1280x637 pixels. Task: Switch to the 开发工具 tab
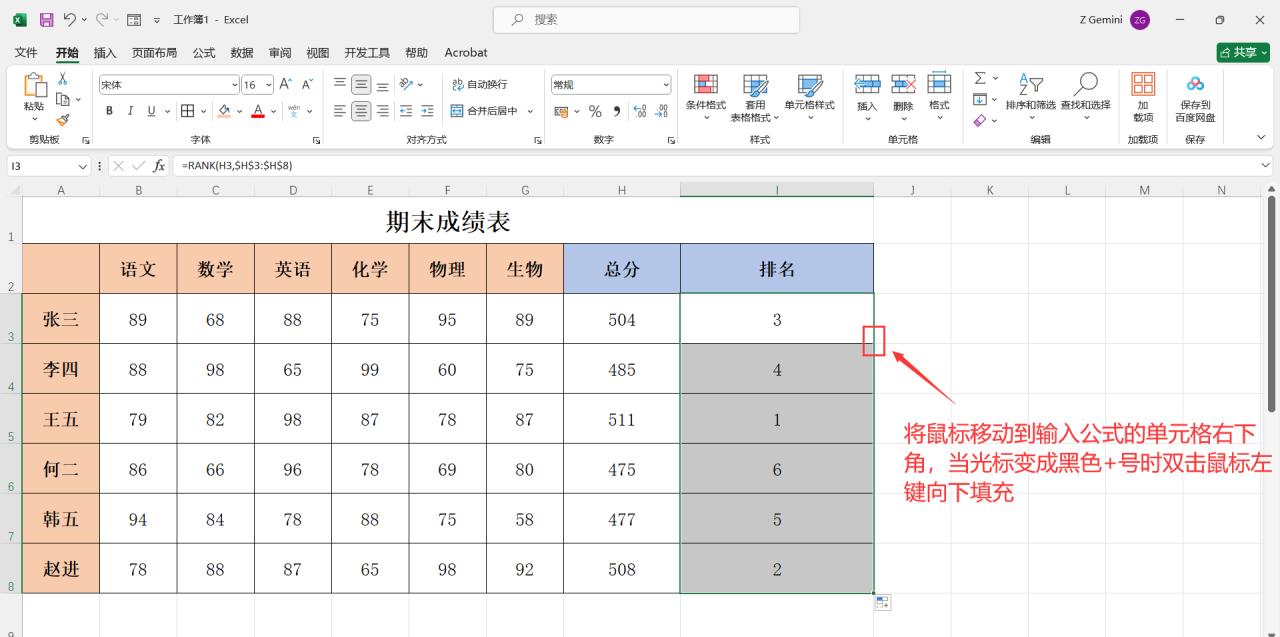[367, 52]
